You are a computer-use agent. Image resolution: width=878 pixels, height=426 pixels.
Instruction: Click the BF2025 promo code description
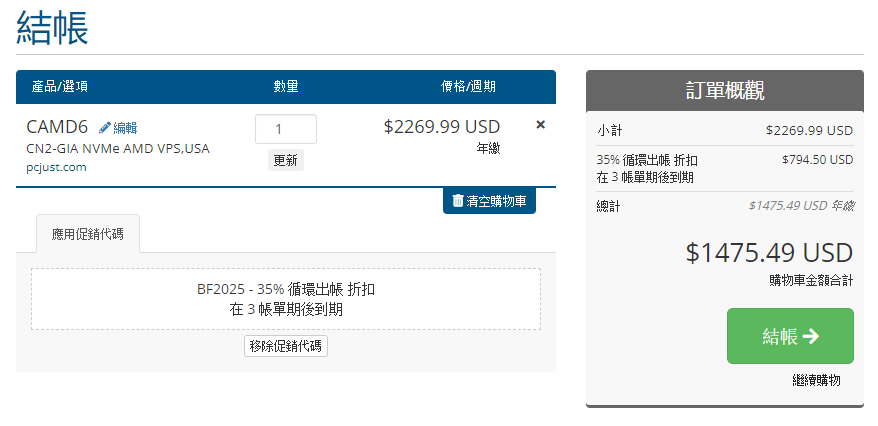286,299
